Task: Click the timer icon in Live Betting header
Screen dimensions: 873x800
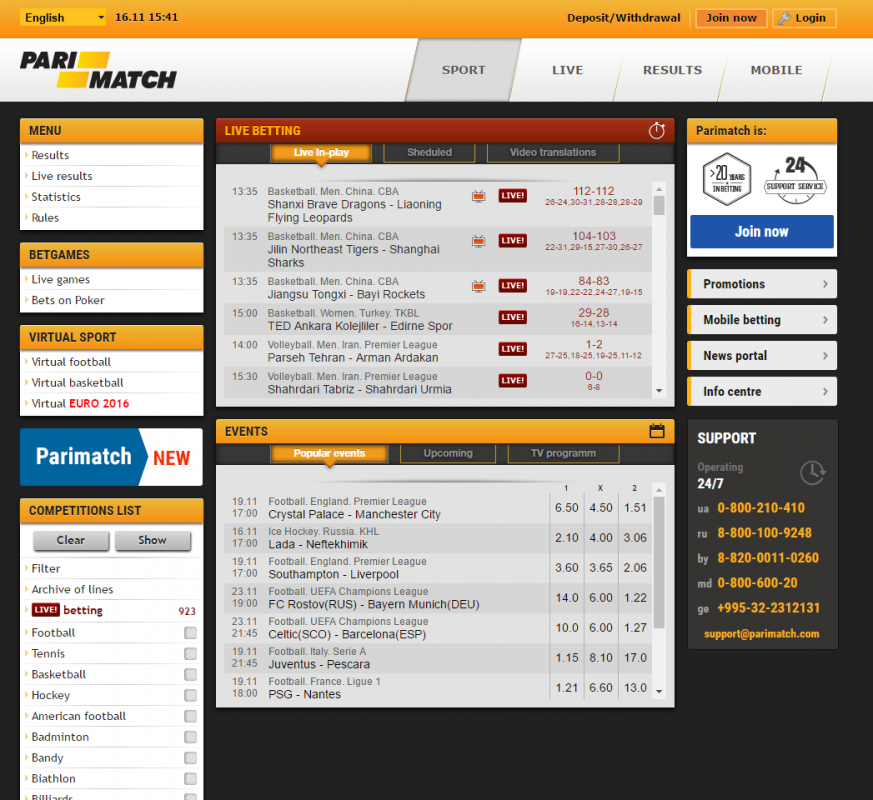Action: point(657,130)
